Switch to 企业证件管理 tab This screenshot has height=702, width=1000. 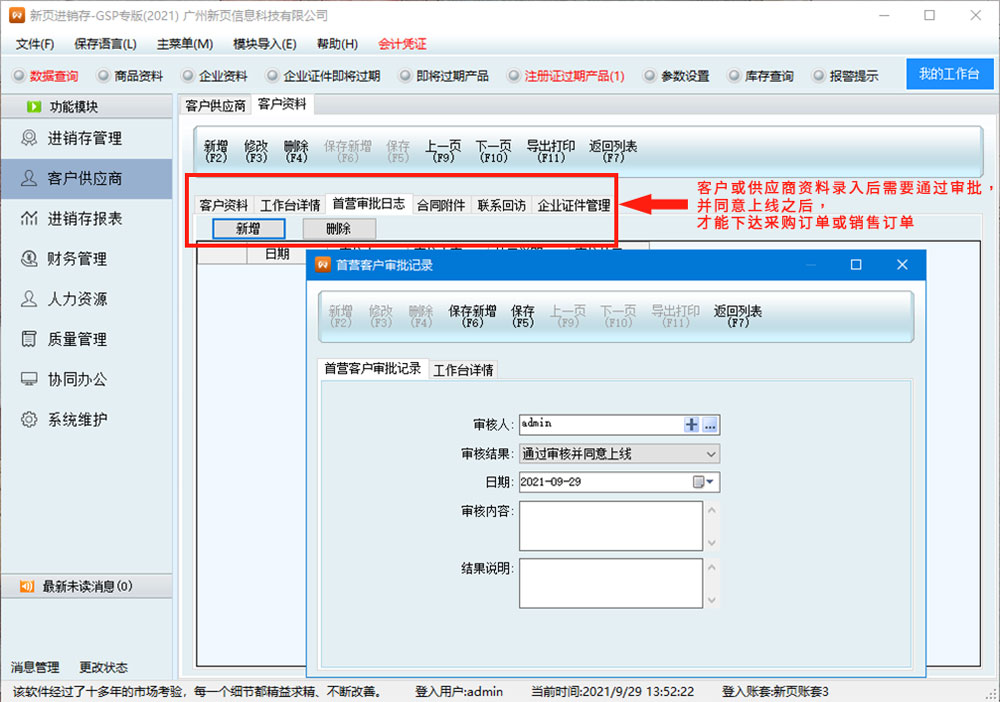point(574,205)
